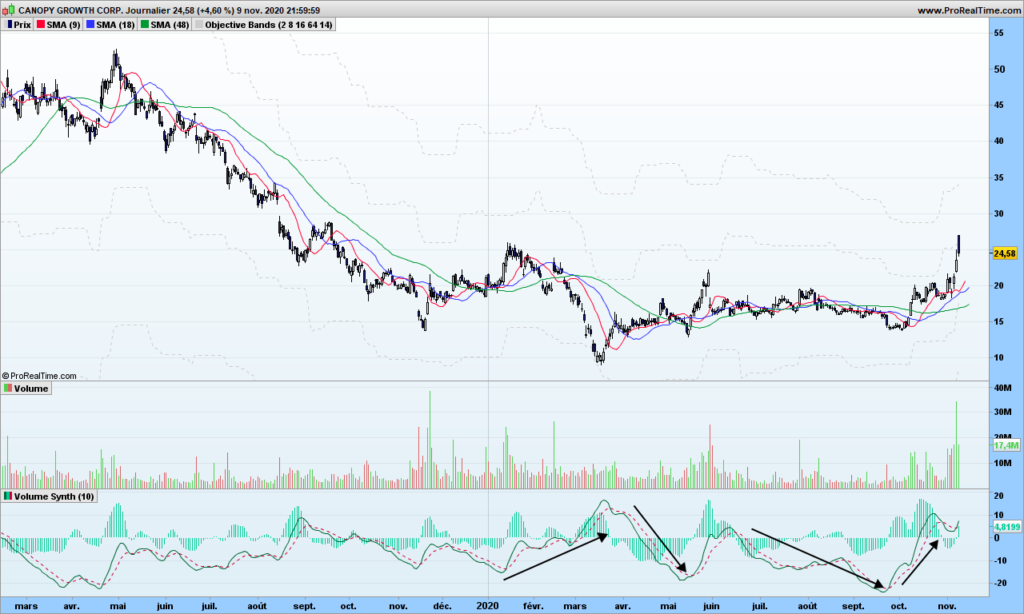Screen dimensions: 1024x614
Task: Click the 45 price axis label
Action: pyautogui.click(x=999, y=105)
